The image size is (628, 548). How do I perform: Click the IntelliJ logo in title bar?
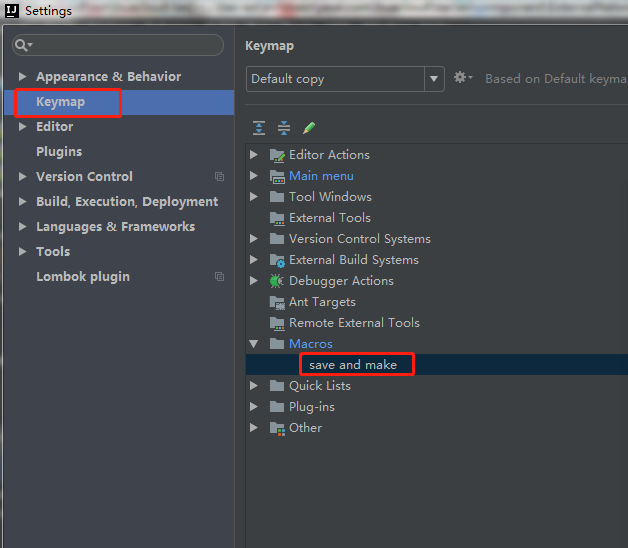12,11
